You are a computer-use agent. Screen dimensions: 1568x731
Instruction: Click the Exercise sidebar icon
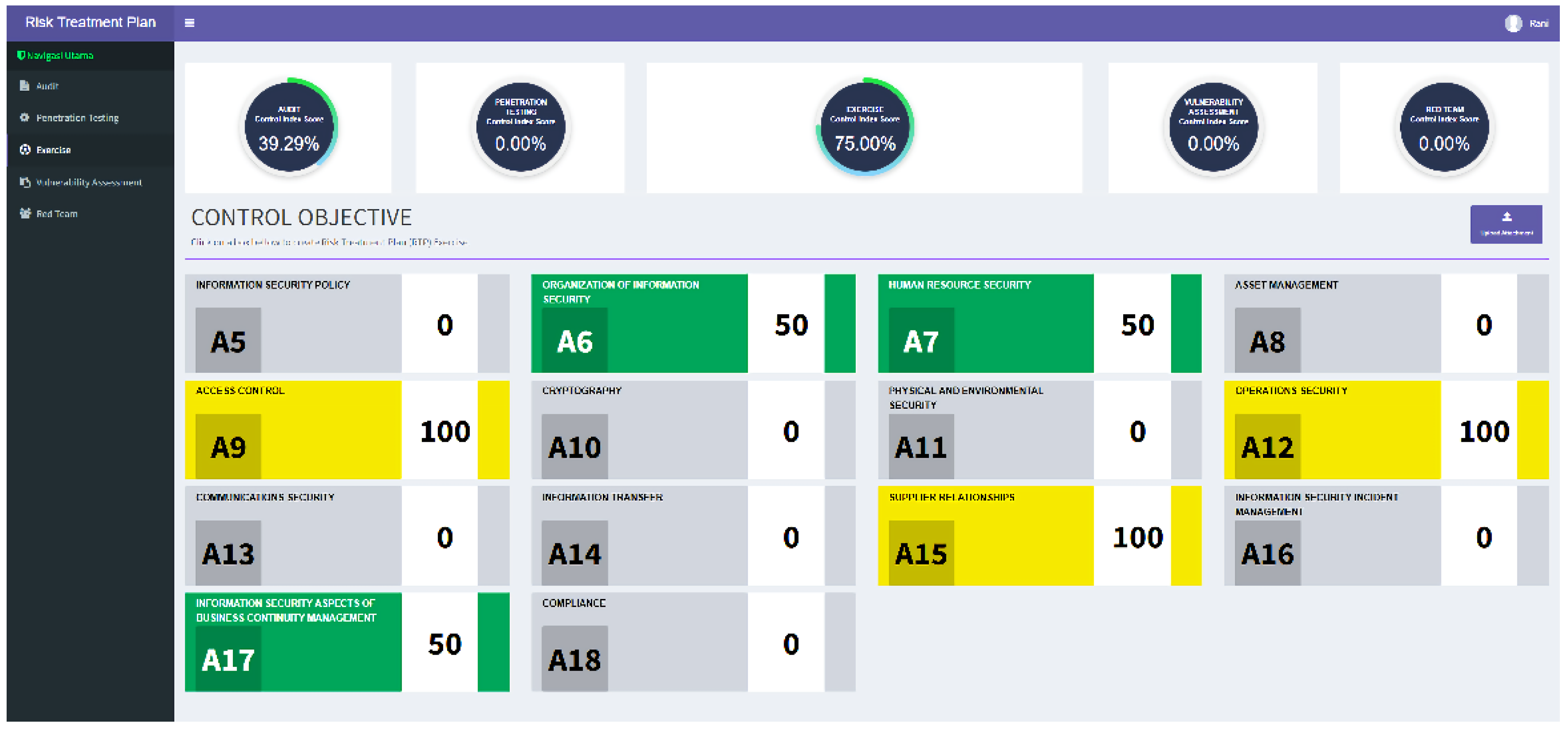pos(25,149)
